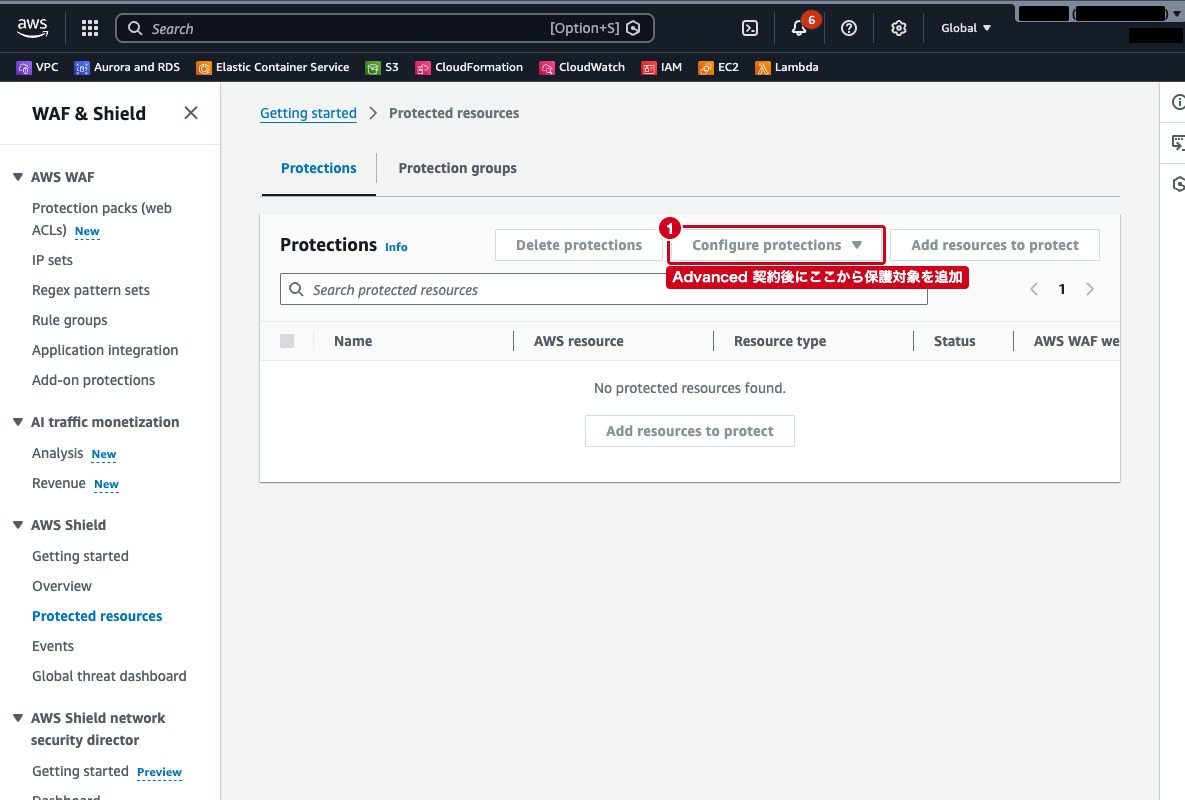Open the CloudFormation shortcut
This screenshot has height=800, width=1185.
coord(469,67)
